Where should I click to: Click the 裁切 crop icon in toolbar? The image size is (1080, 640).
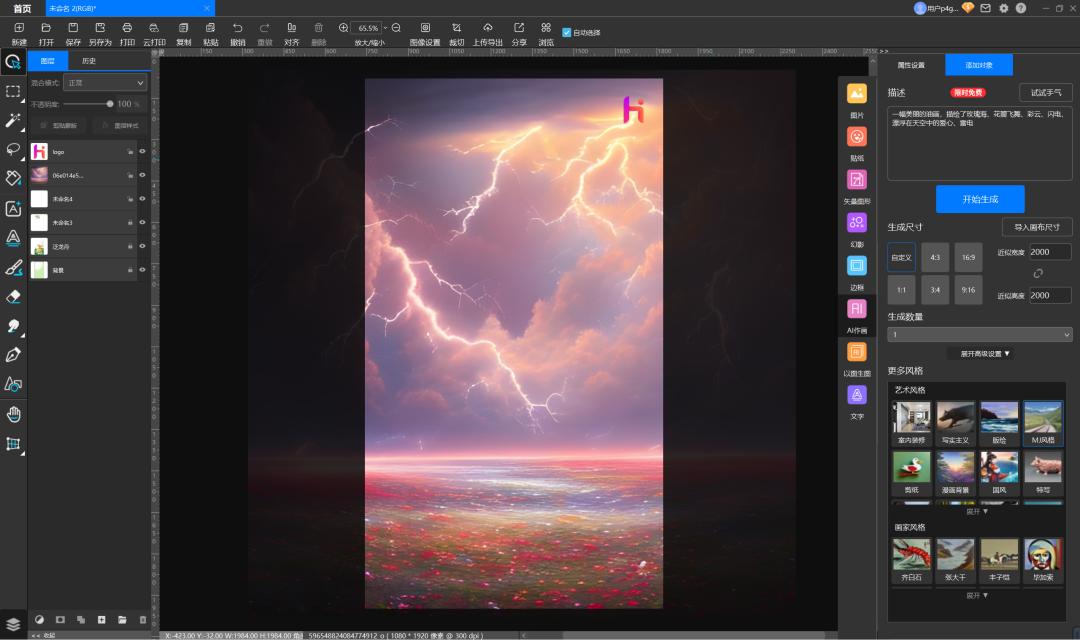pos(456,28)
